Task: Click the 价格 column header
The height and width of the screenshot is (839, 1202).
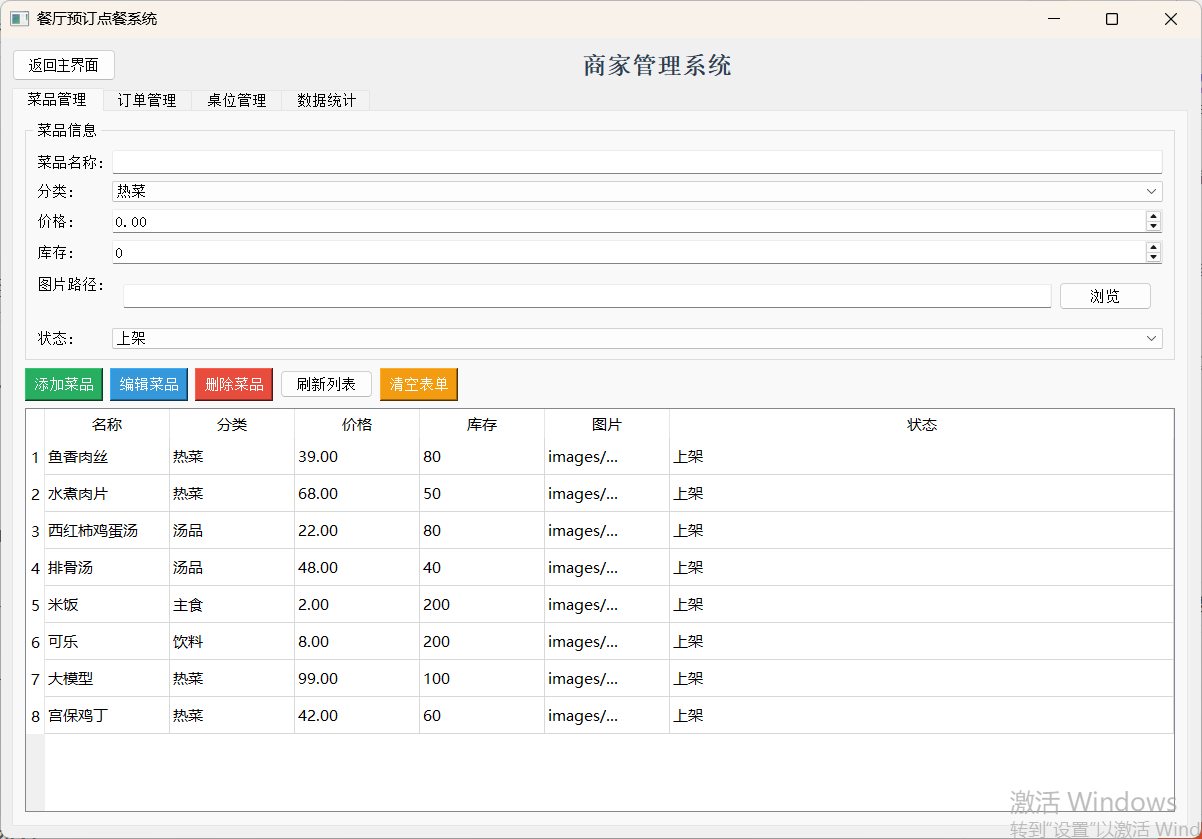Action: (x=357, y=424)
